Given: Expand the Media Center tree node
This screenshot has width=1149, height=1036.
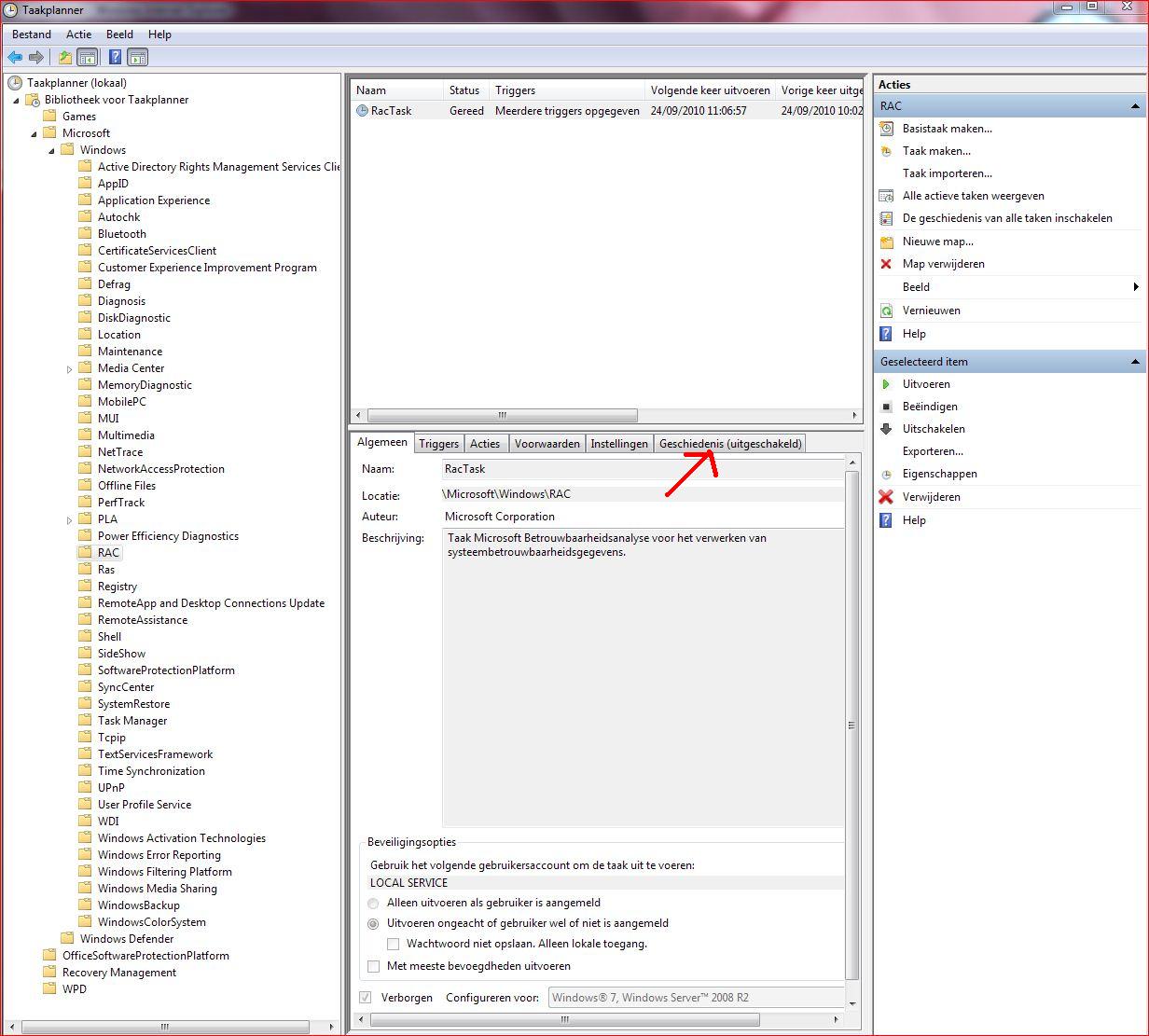Looking at the screenshot, I should [x=70, y=369].
